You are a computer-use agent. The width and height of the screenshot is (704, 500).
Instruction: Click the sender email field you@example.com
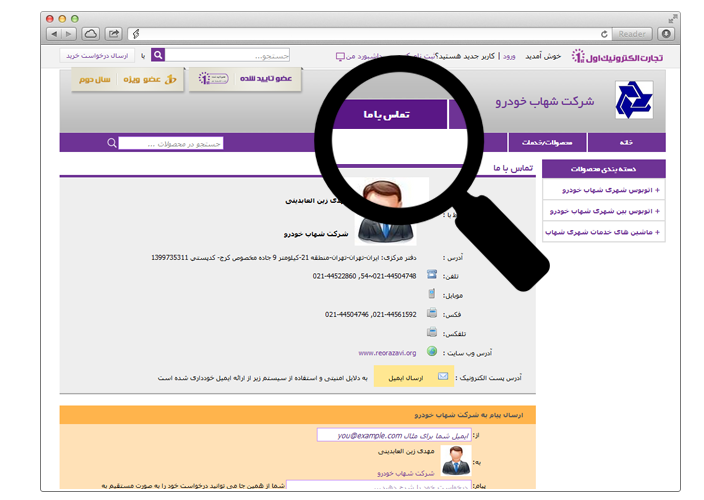click(394, 435)
